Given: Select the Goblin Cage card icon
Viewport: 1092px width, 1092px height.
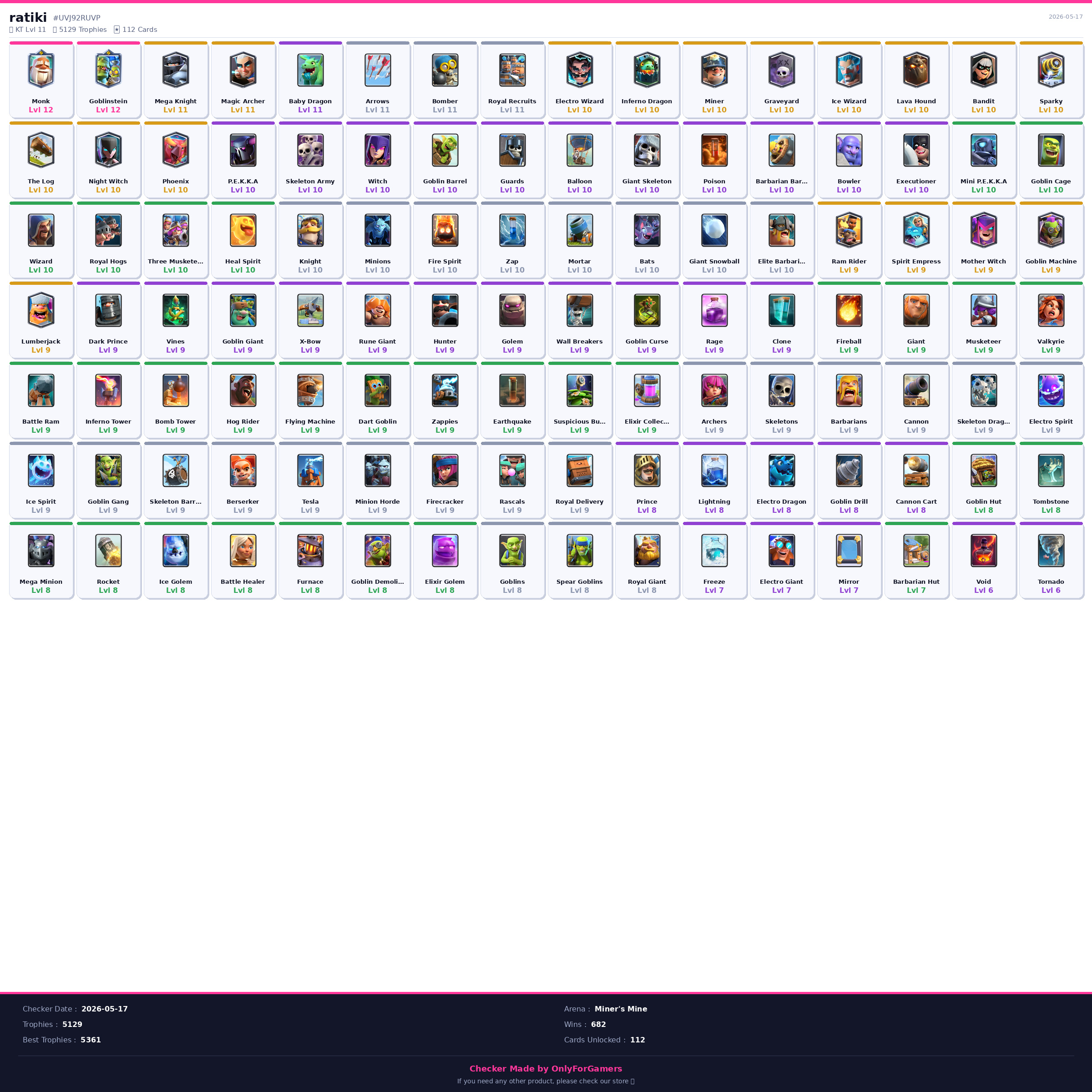Looking at the screenshot, I should (1052, 150).
